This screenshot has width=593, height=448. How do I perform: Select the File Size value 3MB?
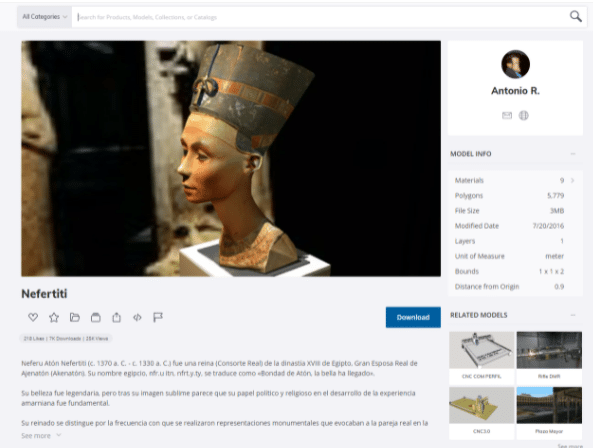557,211
